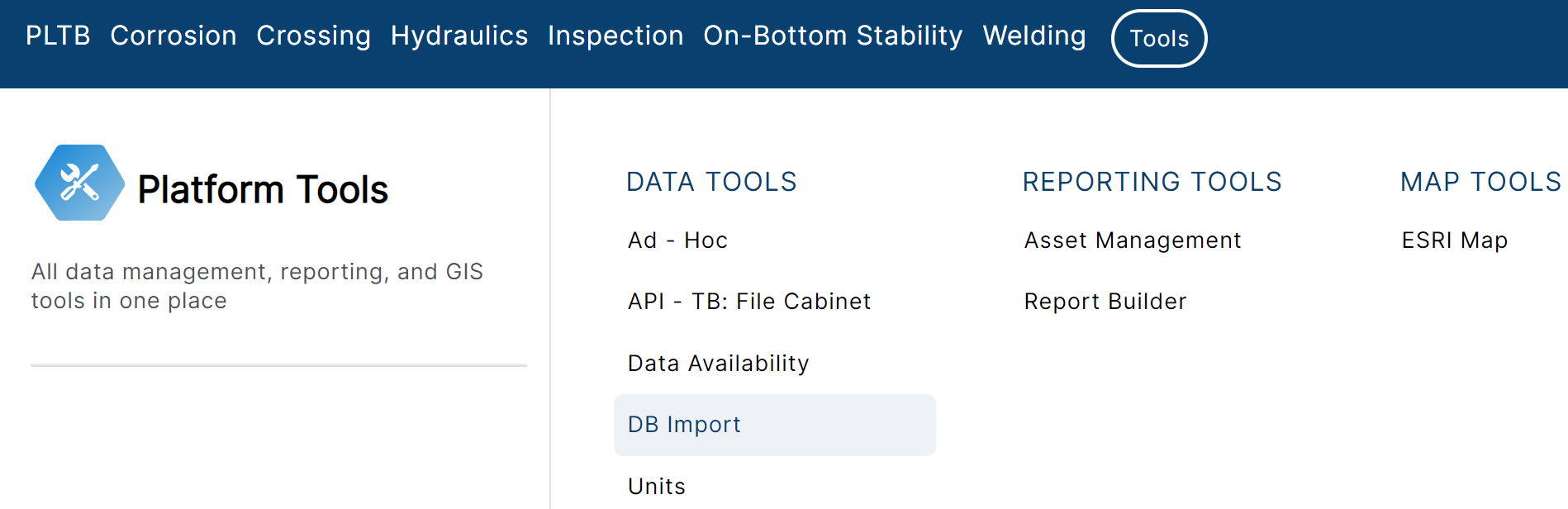Choose Welding from the navigation bar

pyautogui.click(x=1034, y=36)
